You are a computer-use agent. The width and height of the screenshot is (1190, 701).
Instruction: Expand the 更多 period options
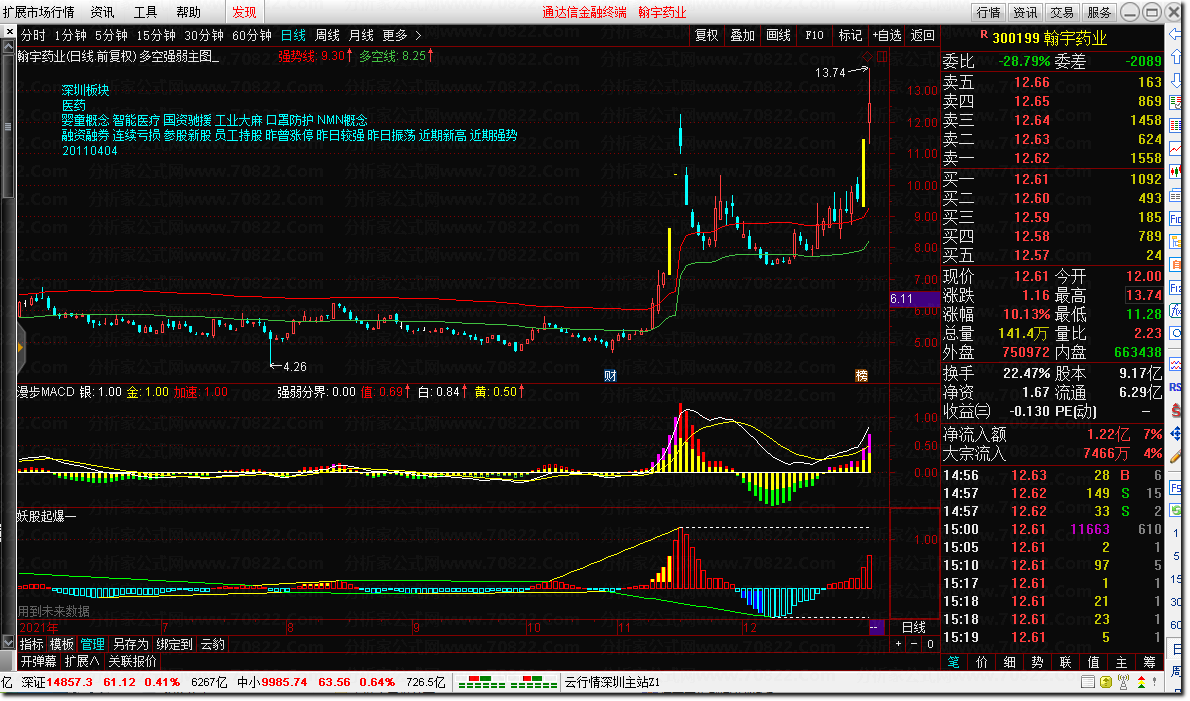point(395,36)
